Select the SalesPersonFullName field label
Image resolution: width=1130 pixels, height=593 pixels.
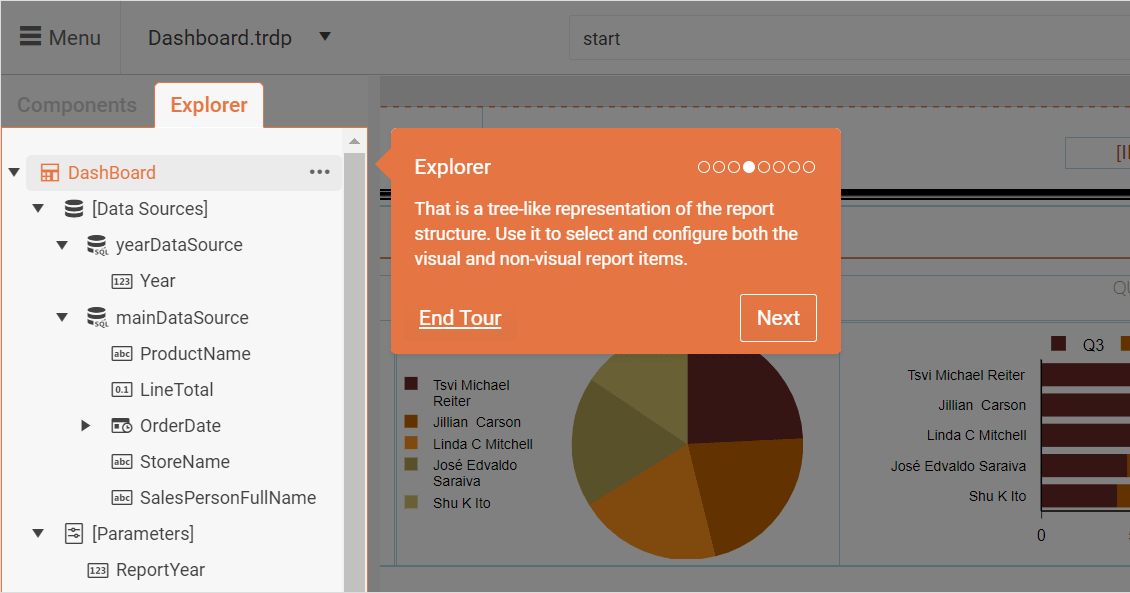click(x=228, y=498)
